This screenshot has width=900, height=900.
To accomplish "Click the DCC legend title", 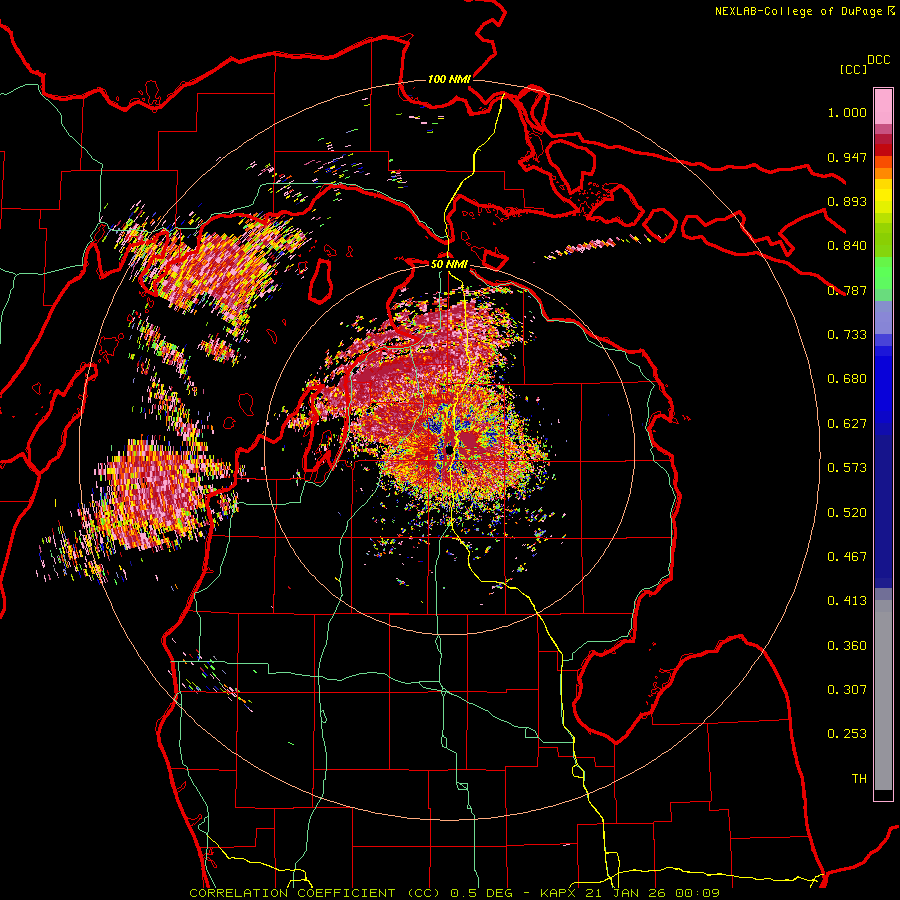I will [x=879, y=60].
